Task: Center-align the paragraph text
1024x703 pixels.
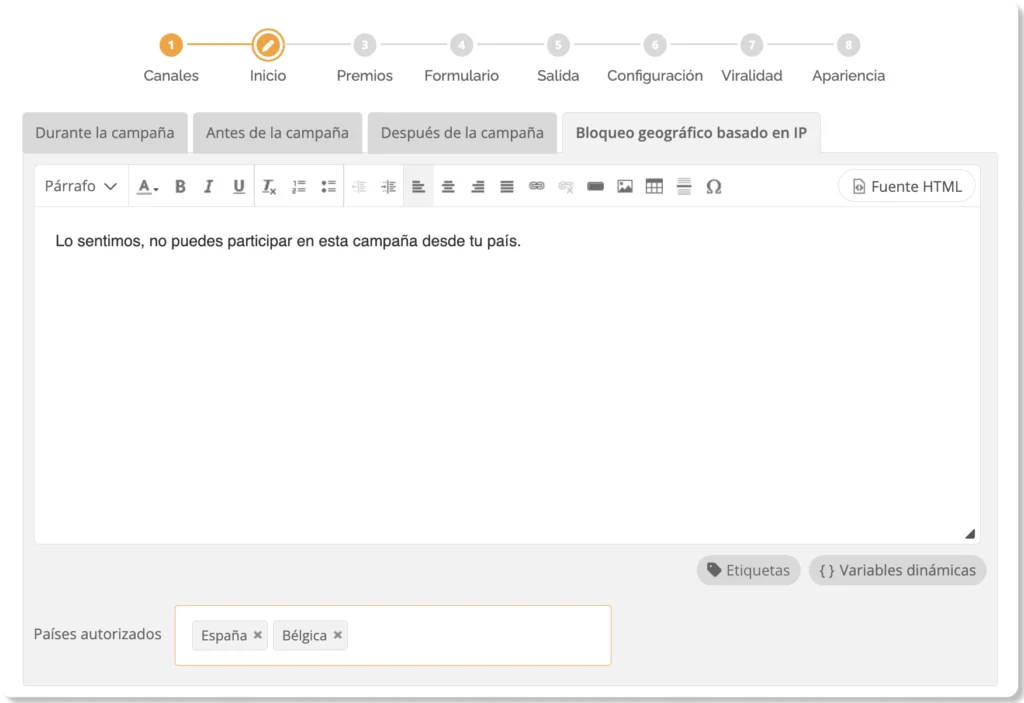Action: coord(448,186)
